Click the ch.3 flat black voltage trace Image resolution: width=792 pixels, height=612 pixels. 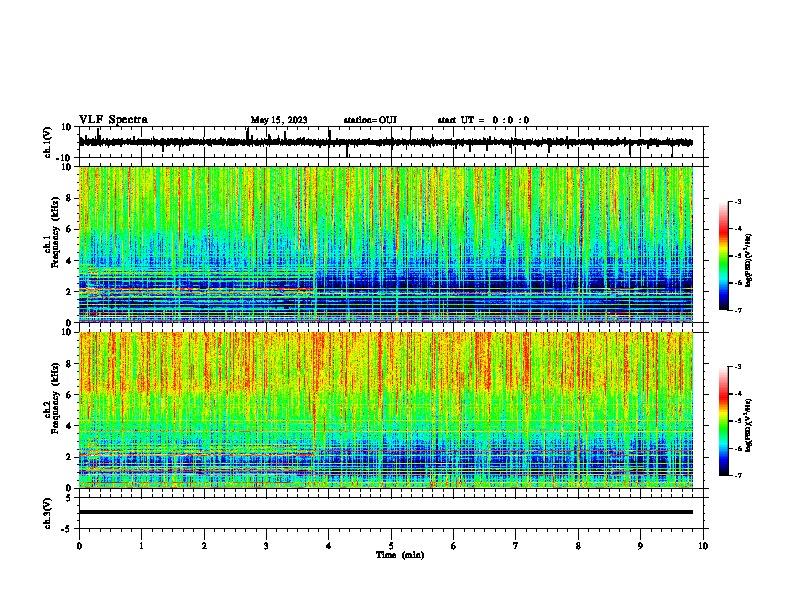pos(386,512)
